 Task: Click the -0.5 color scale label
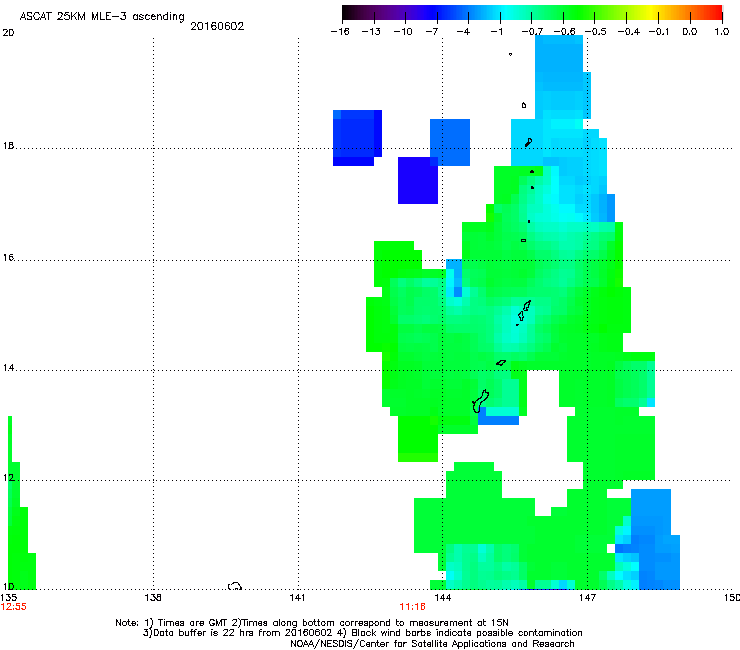tap(596, 32)
